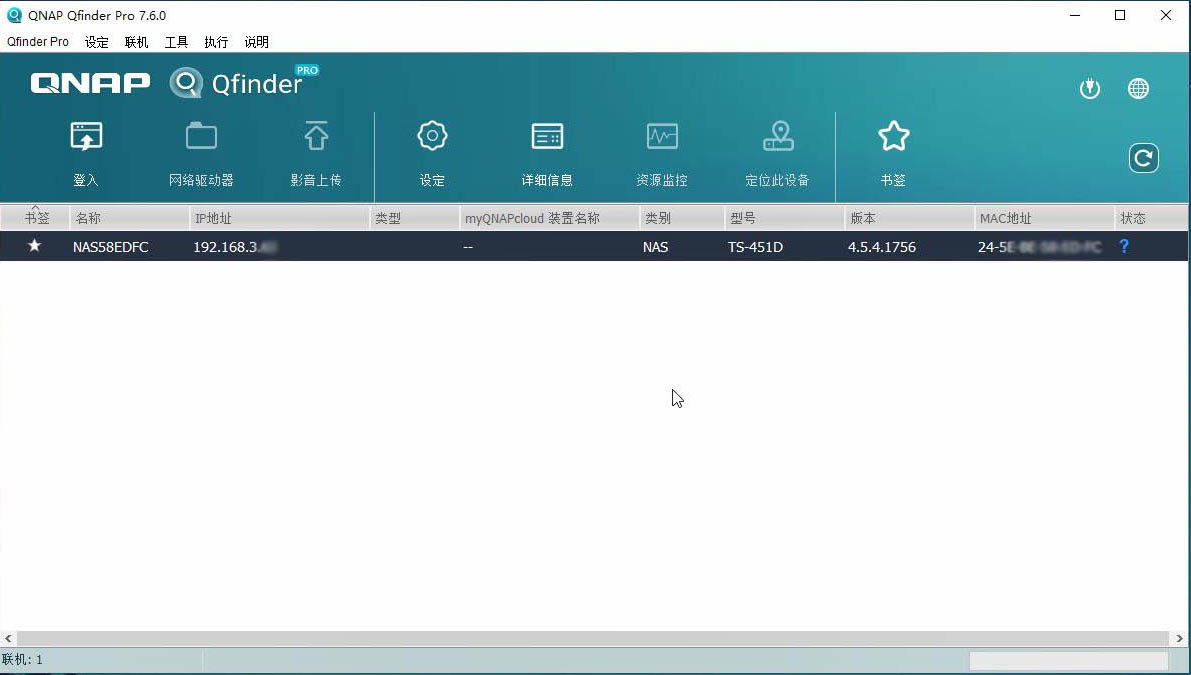Sort by 类别 column header
Image resolution: width=1191 pixels, height=675 pixels.
682,218
